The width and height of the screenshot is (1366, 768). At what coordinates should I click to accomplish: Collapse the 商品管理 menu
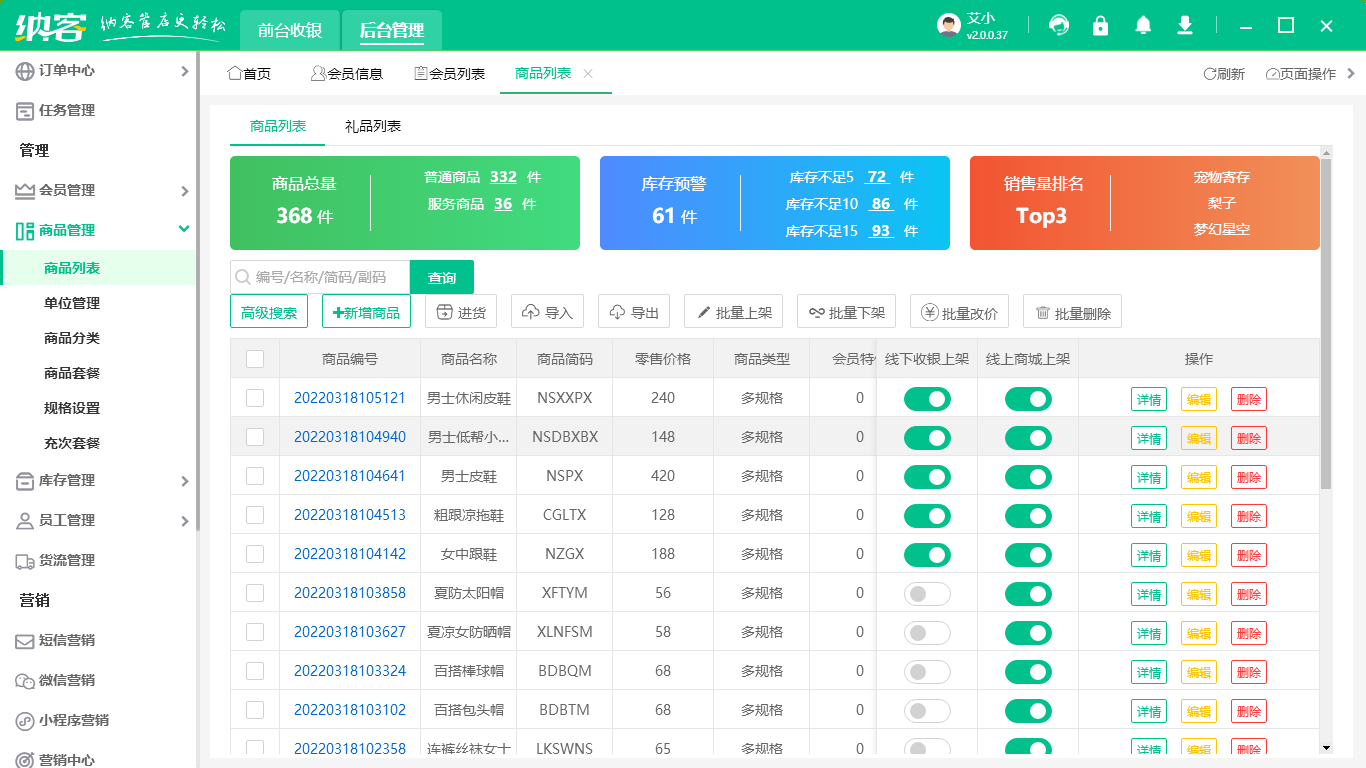pyautogui.click(x=184, y=230)
